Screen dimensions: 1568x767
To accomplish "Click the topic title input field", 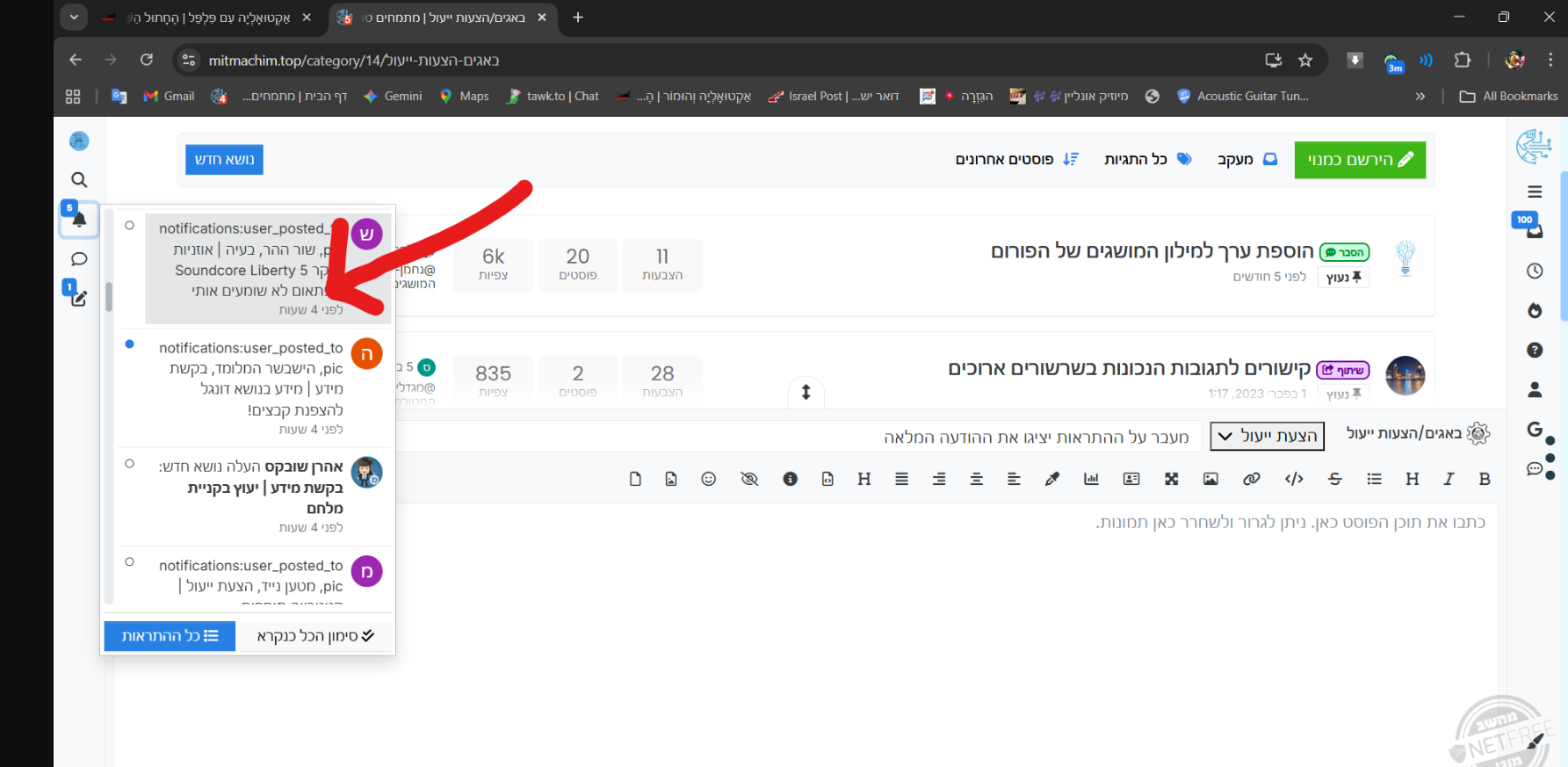I will coord(799,437).
